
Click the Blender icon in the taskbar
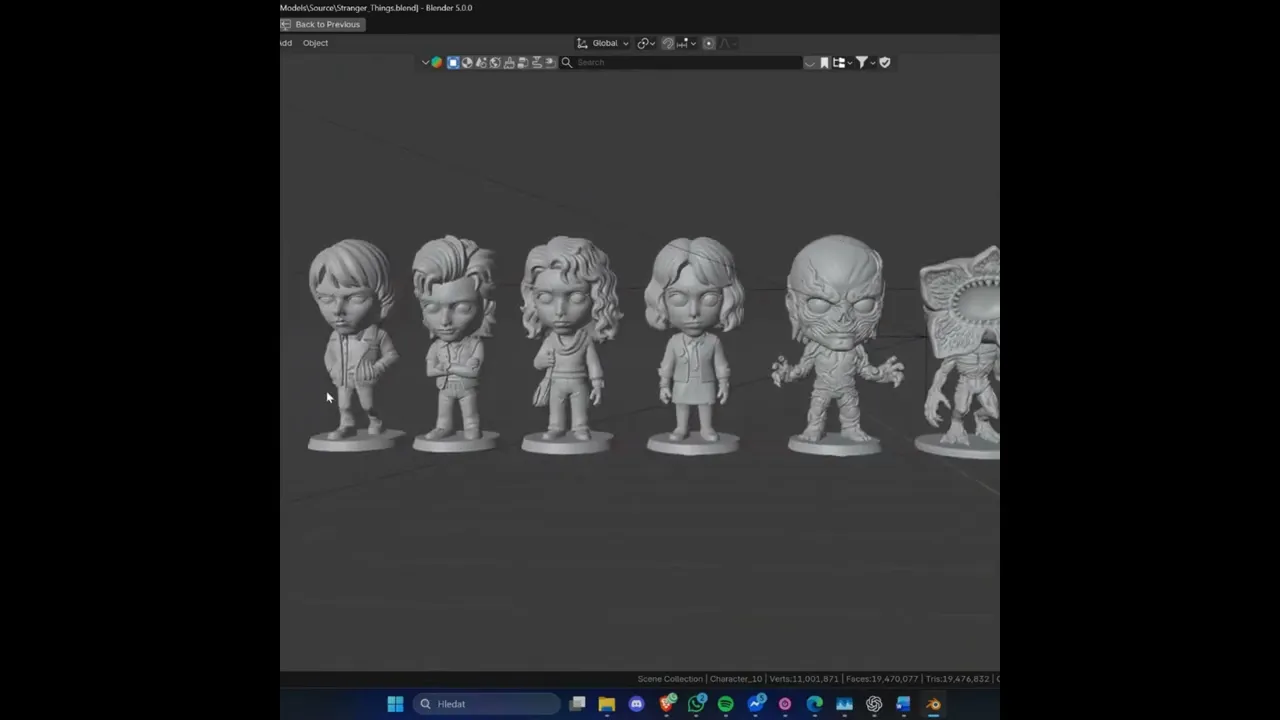(x=933, y=704)
